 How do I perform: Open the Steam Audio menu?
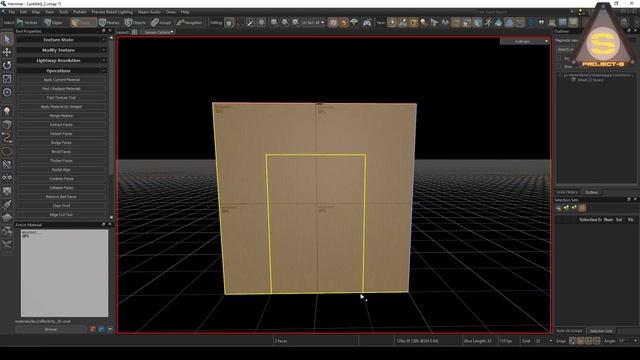tap(149, 12)
